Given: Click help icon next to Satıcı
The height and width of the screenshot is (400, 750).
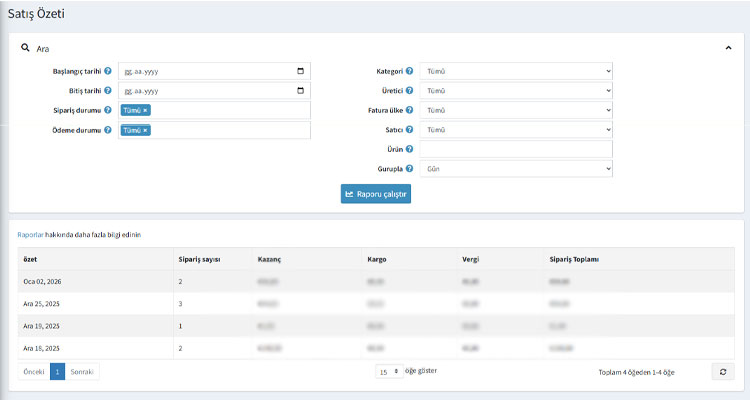Looking at the screenshot, I should 409,130.
